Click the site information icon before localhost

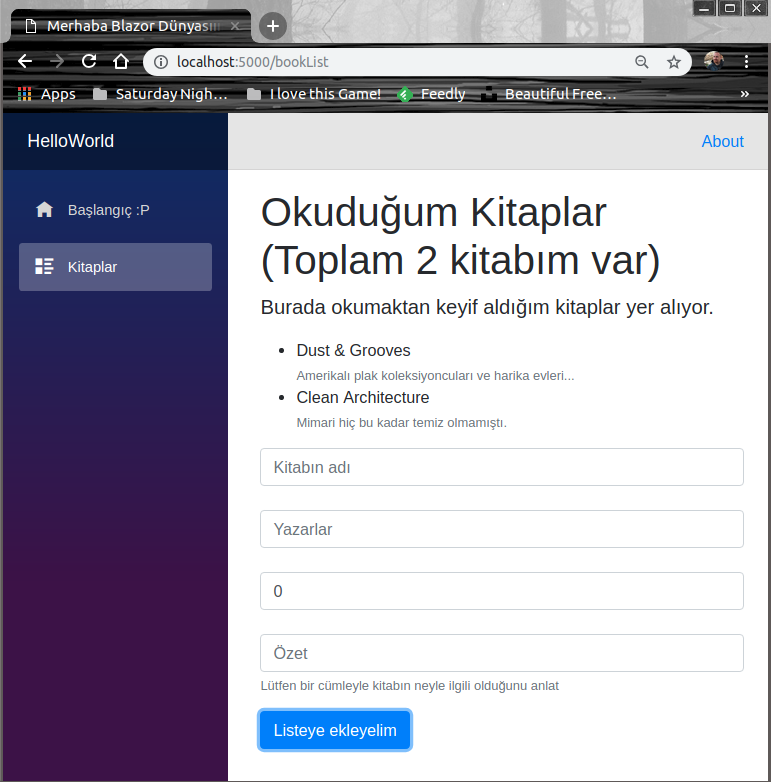click(x=161, y=62)
